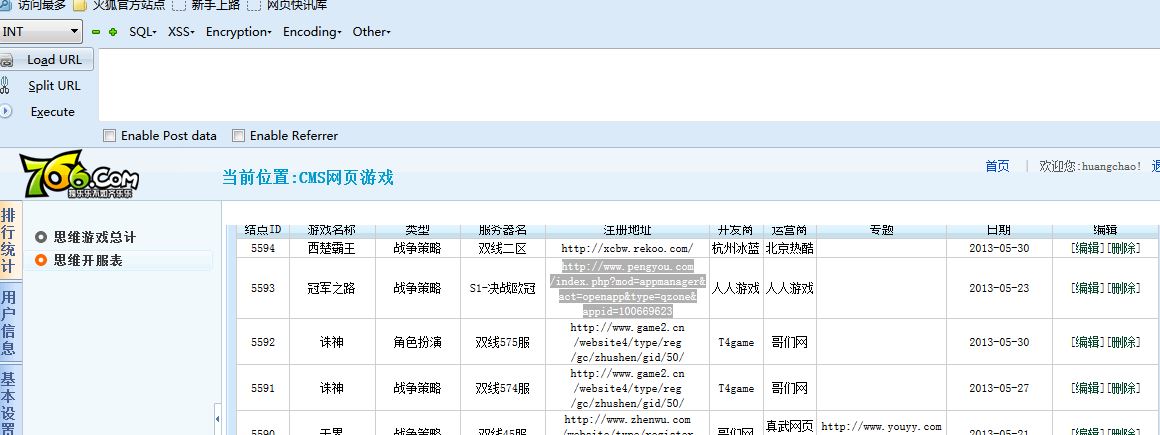Click 删除 link for row 5593

click(1122, 288)
